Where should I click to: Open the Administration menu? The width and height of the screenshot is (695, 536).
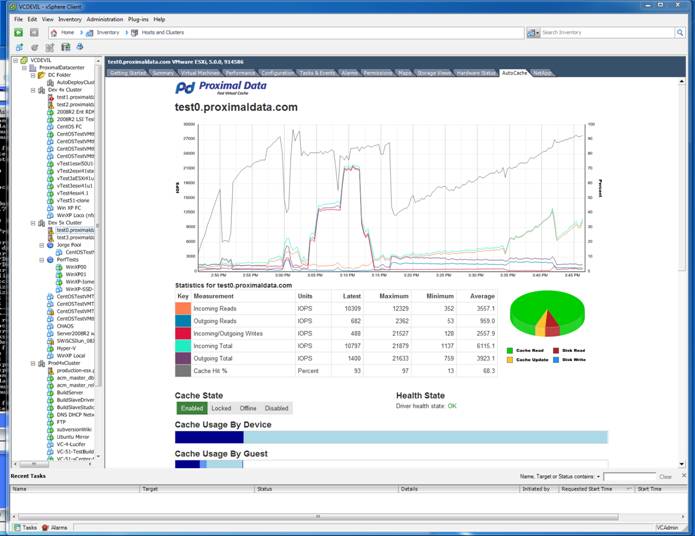[105, 20]
